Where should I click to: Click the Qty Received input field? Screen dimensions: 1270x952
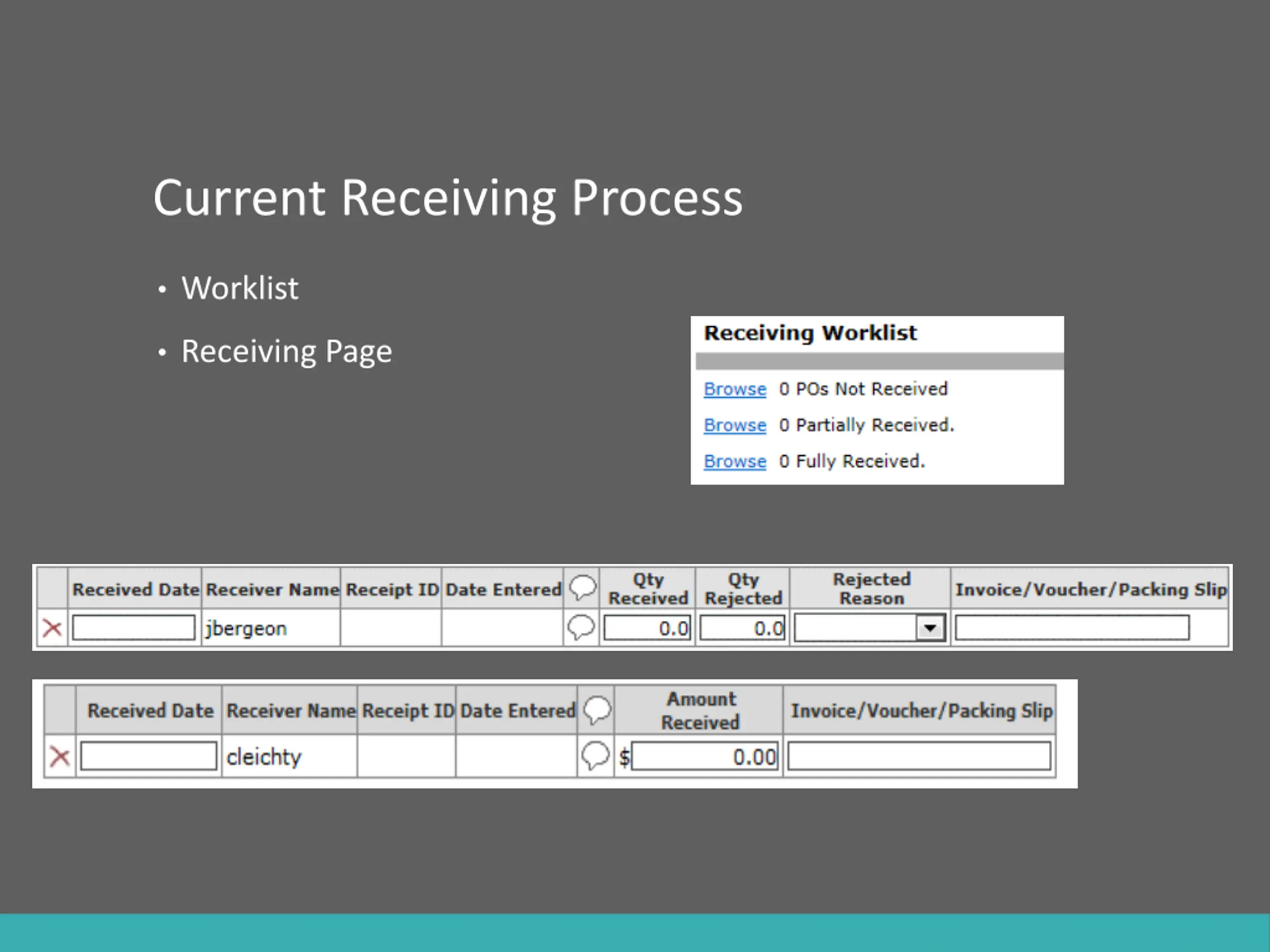click(x=647, y=628)
